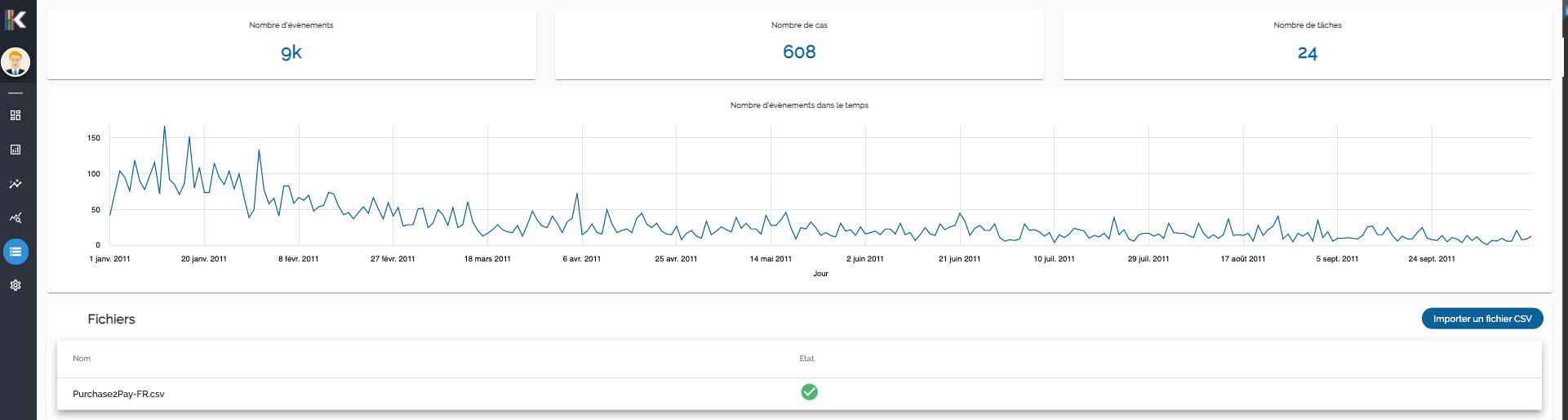1568x420 pixels.
Task: Open the user profile avatar
Action: pos(16,61)
